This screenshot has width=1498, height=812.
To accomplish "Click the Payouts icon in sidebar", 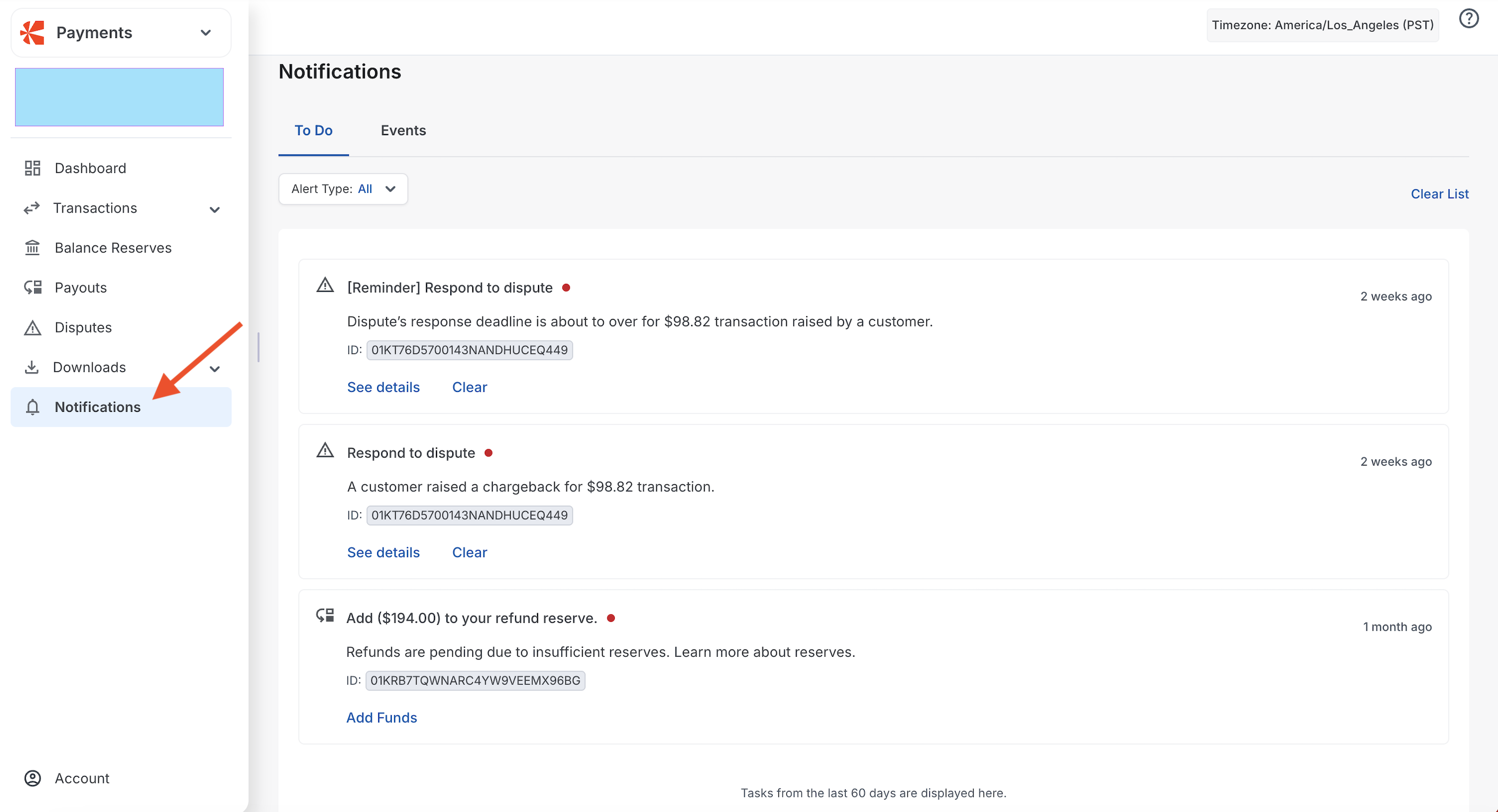I will (33, 288).
